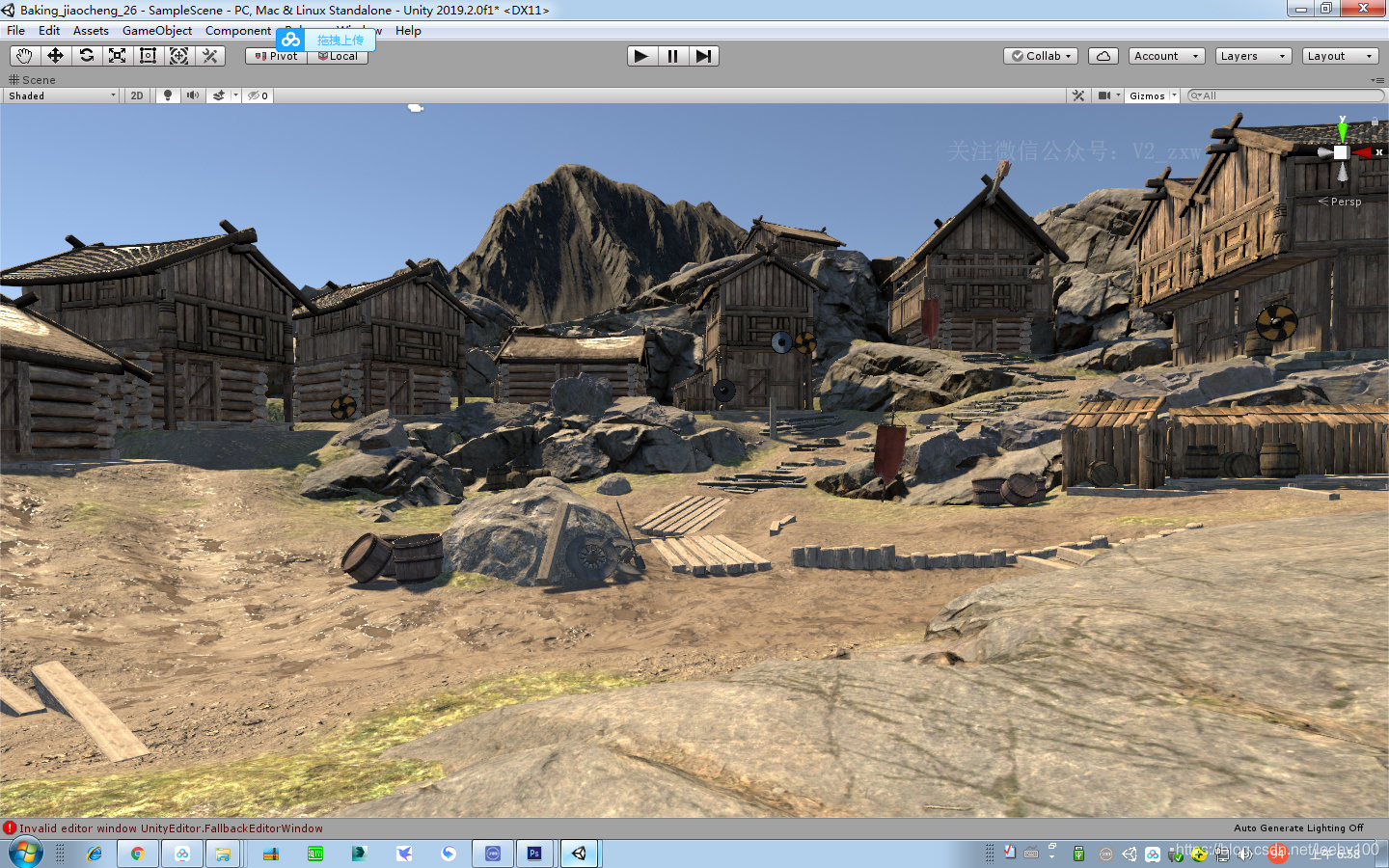Select the Hand tool in the toolbar
The image size is (1389, 868).
click(x=24, y=56)
